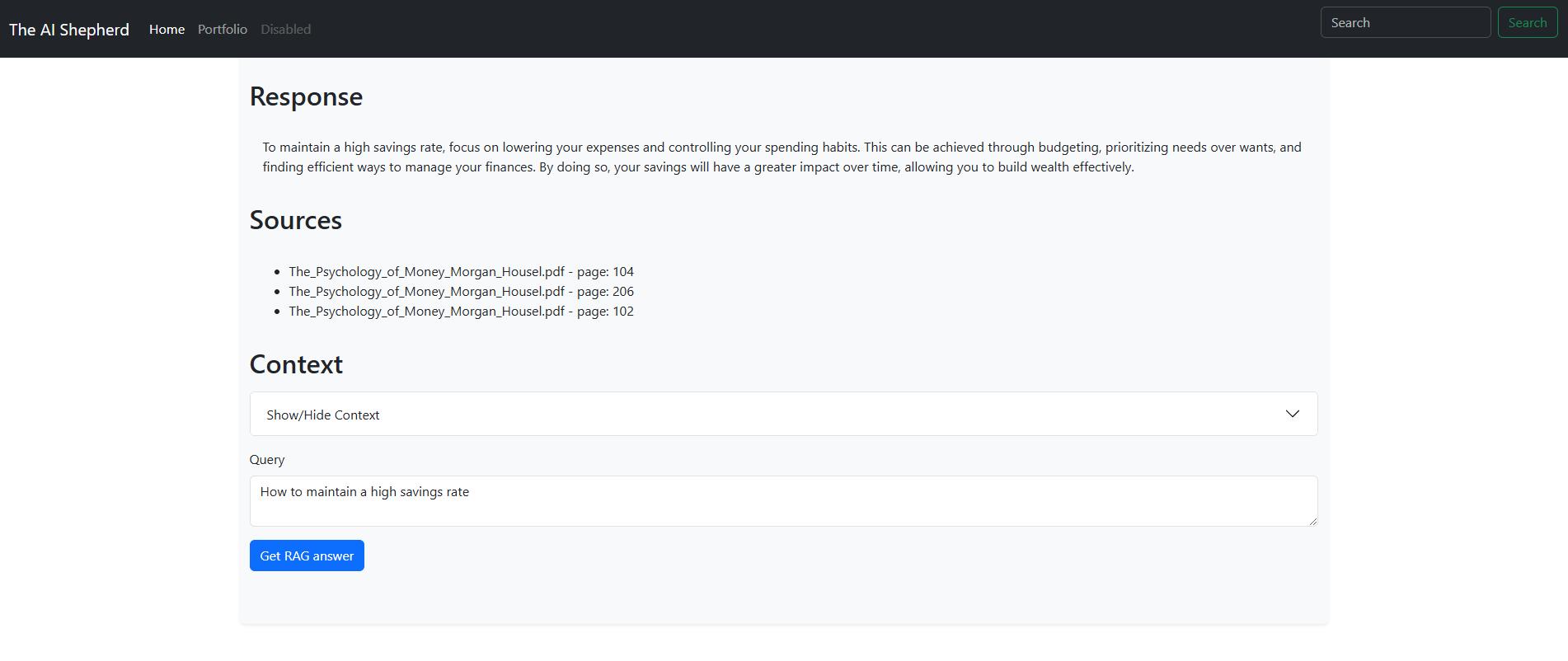Open The AI Shepherd brand link
Image resolution: width=1568 pixels, height=661 pixels.
click(x=69, y=30)
